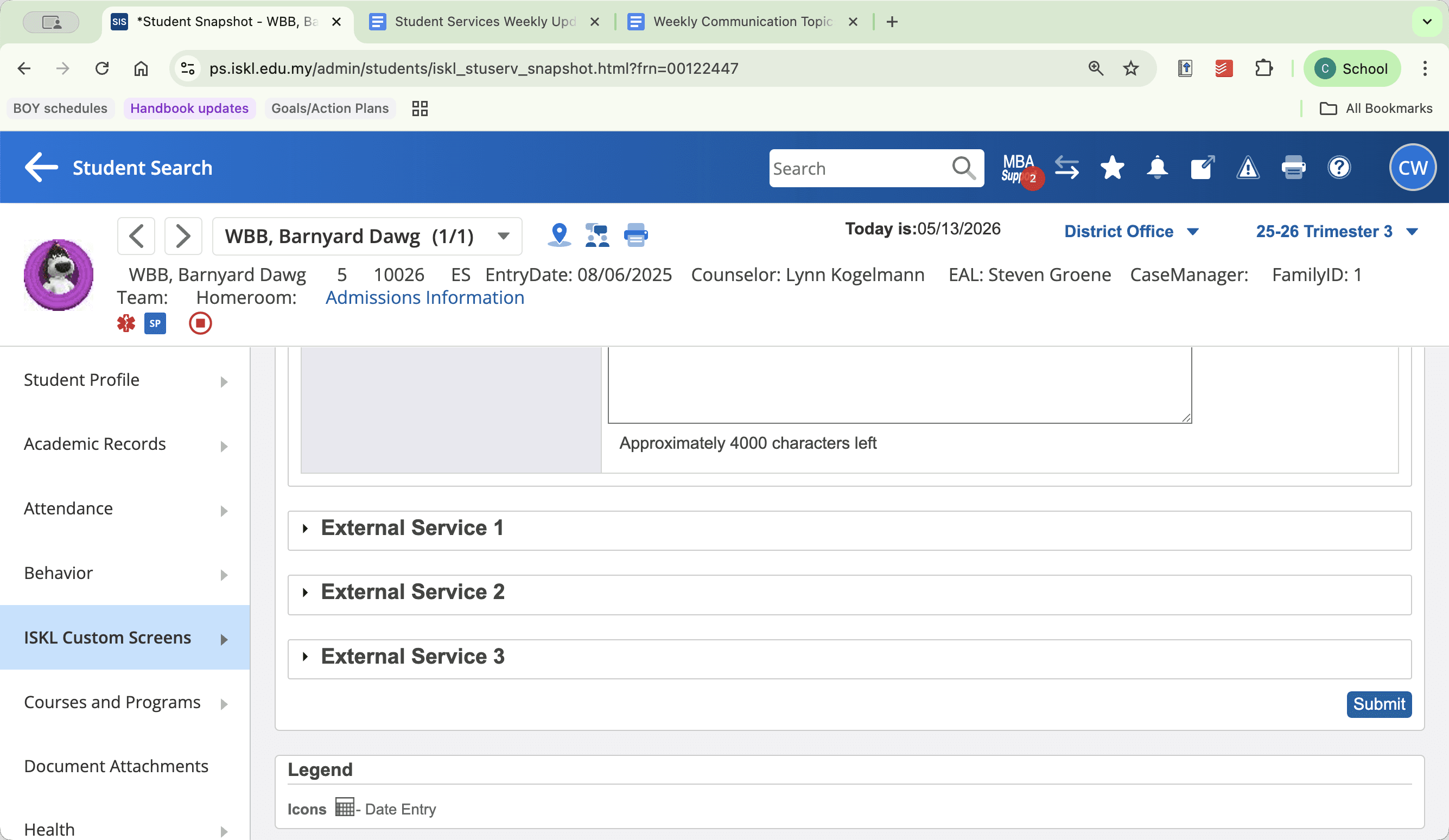Screen dimensions: 1449x840
Task: Open the help question mark icon
Action: click(1339, 168)
